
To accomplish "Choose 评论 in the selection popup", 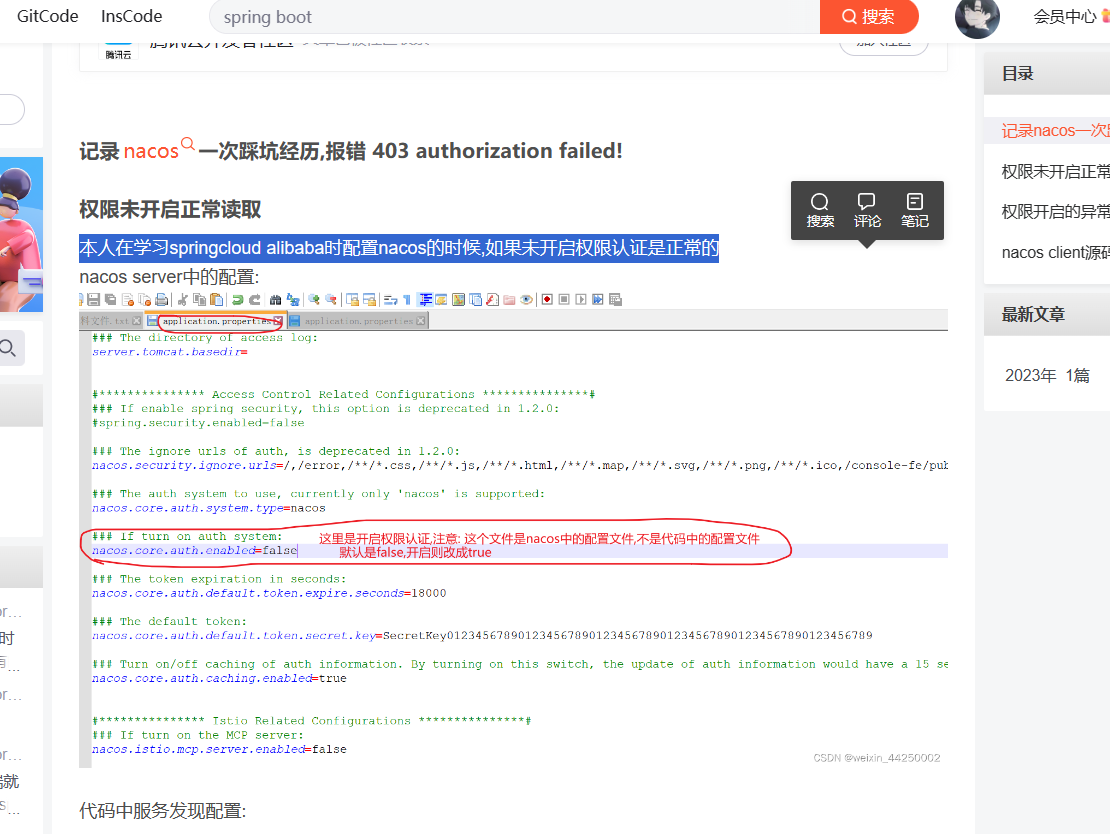I will (x=867, y=210).
